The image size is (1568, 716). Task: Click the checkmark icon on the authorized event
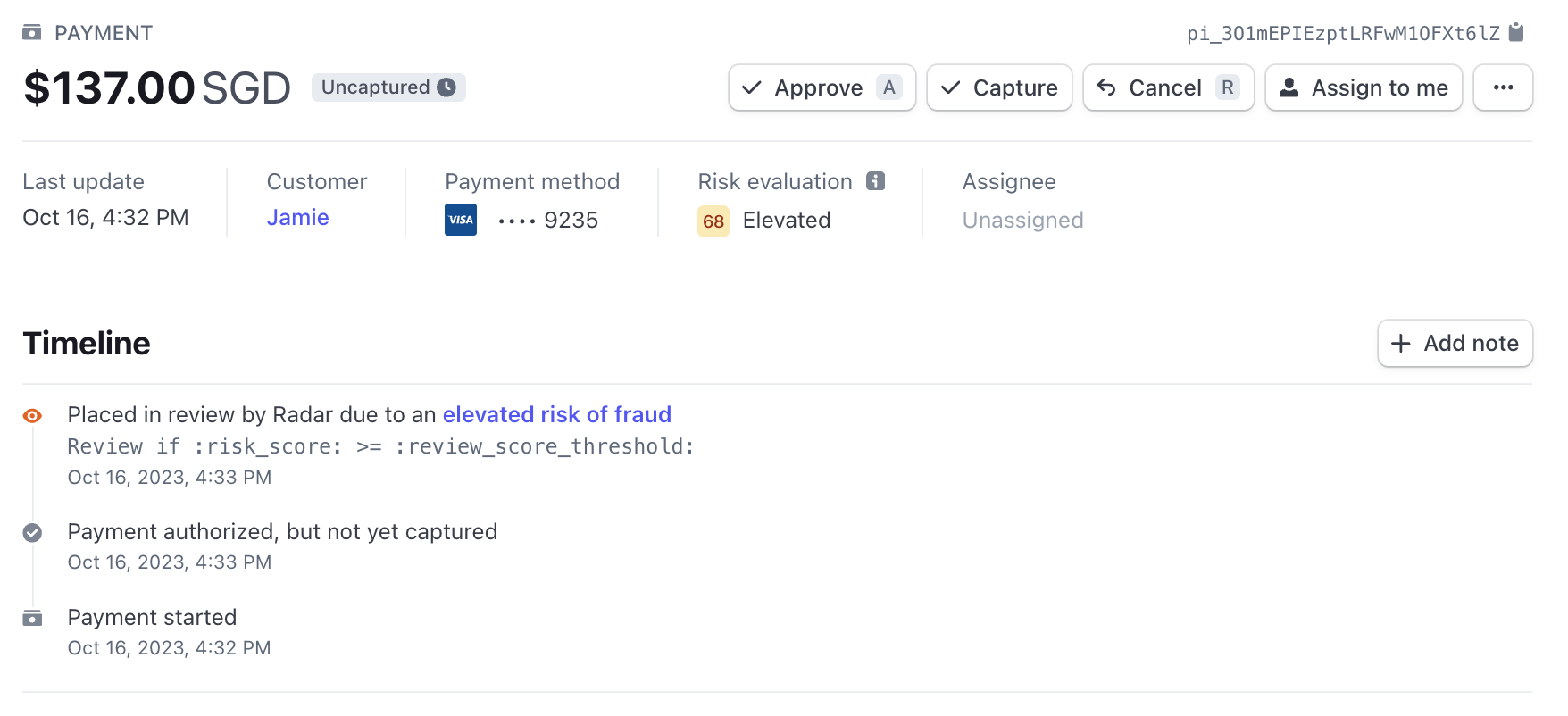click(x=32, y=532)
